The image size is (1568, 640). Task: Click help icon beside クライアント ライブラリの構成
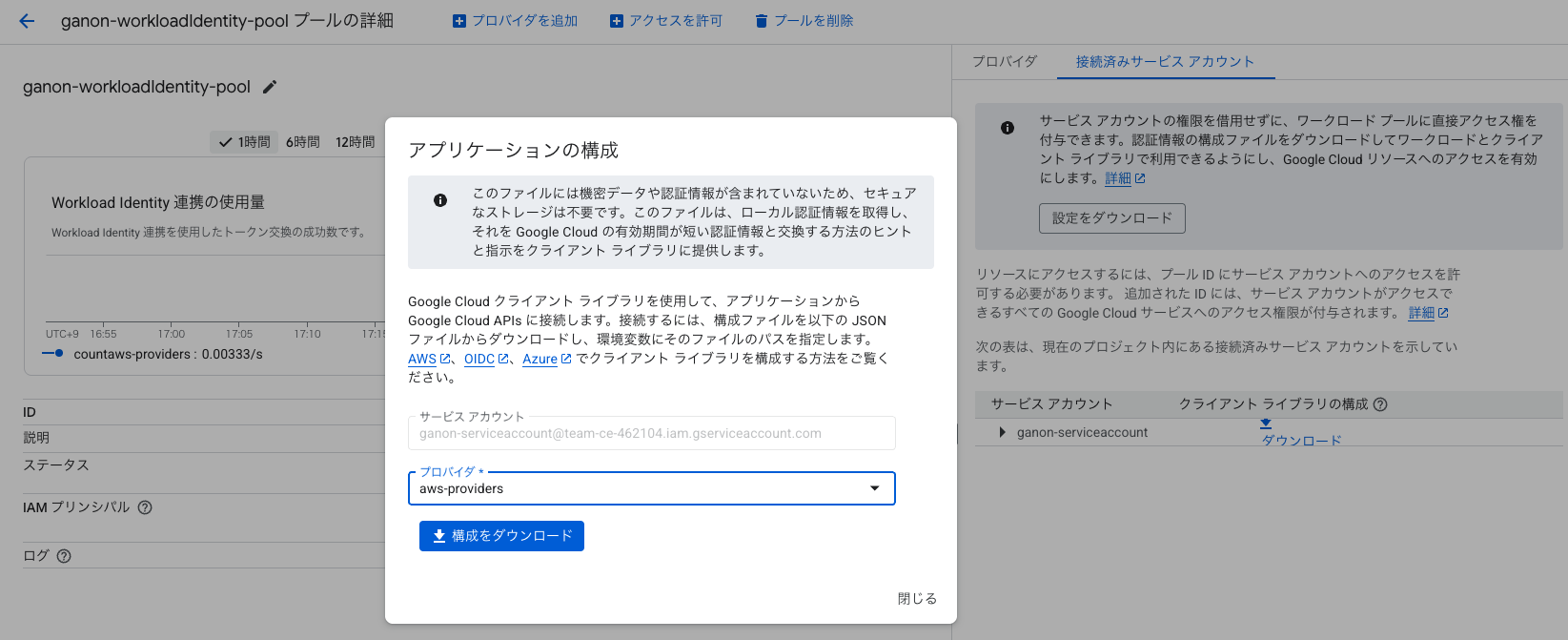tap(1380, 404)
